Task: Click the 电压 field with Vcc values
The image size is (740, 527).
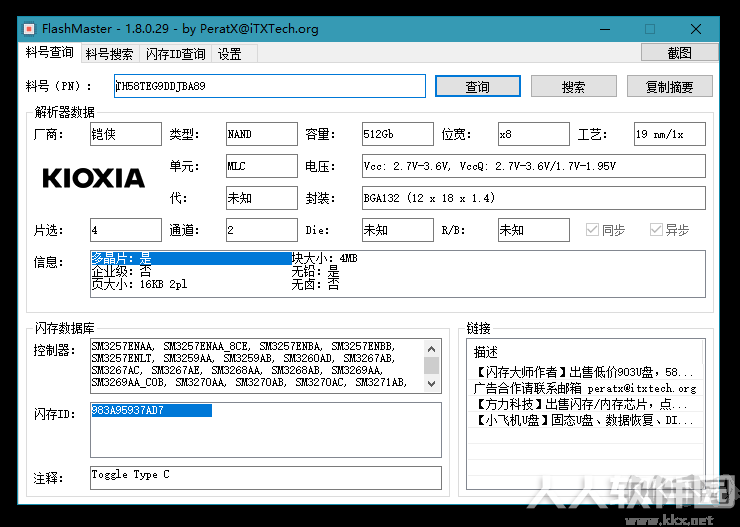Action: coord(534,166)
